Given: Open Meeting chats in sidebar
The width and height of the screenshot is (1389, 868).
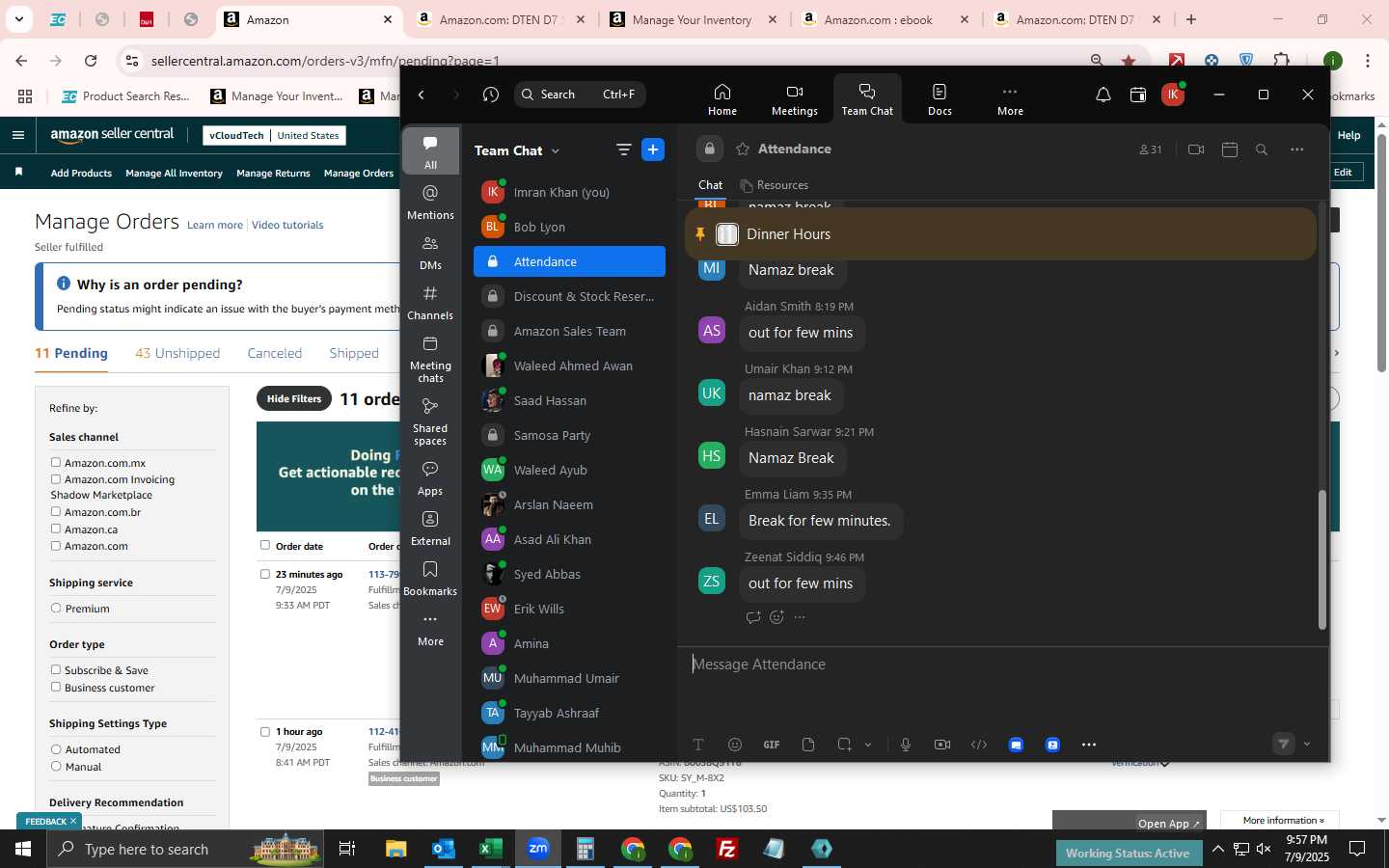Looking at the screenshot, I should (x=430, y=358).
